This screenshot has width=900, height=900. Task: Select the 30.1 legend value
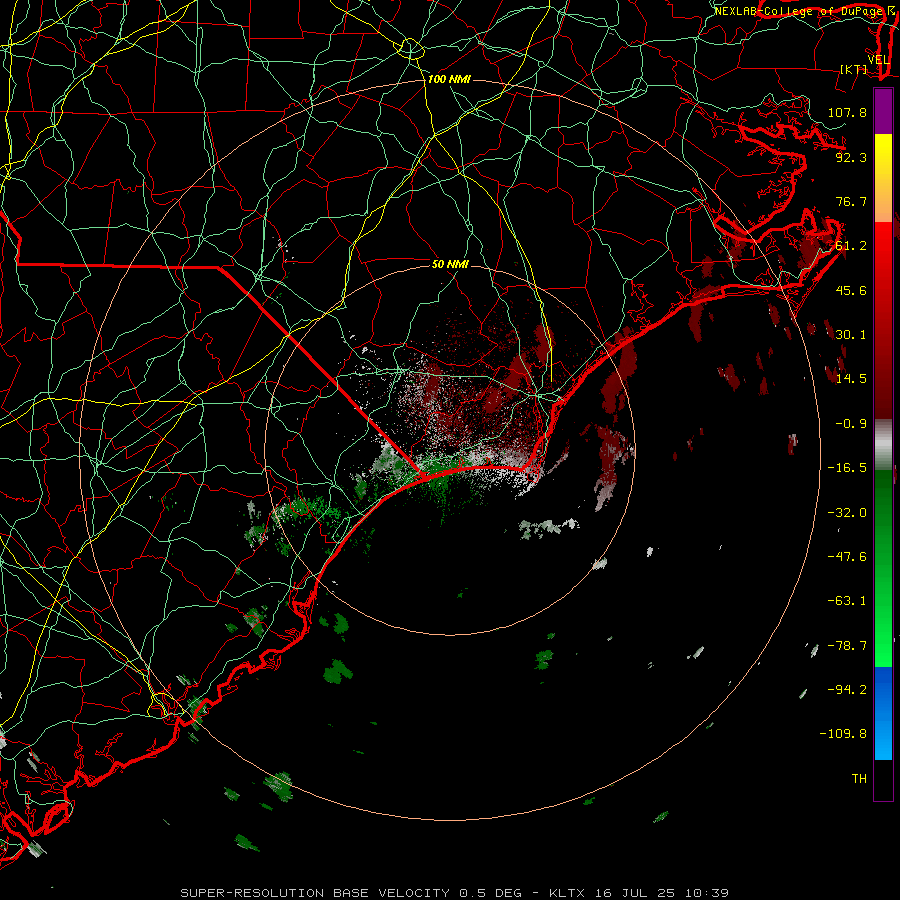coord(851,335)
